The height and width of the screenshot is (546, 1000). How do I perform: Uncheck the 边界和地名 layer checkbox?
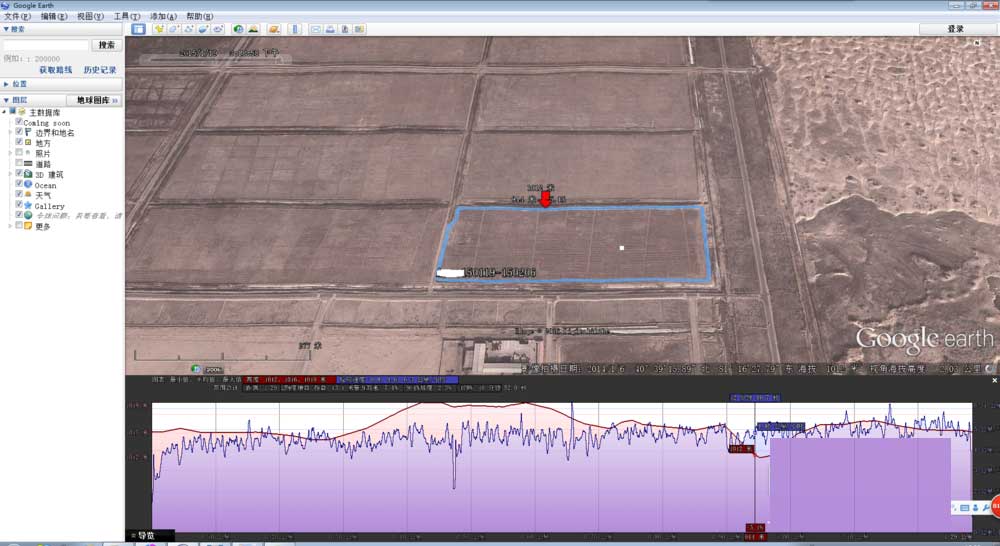click(18, 131)
